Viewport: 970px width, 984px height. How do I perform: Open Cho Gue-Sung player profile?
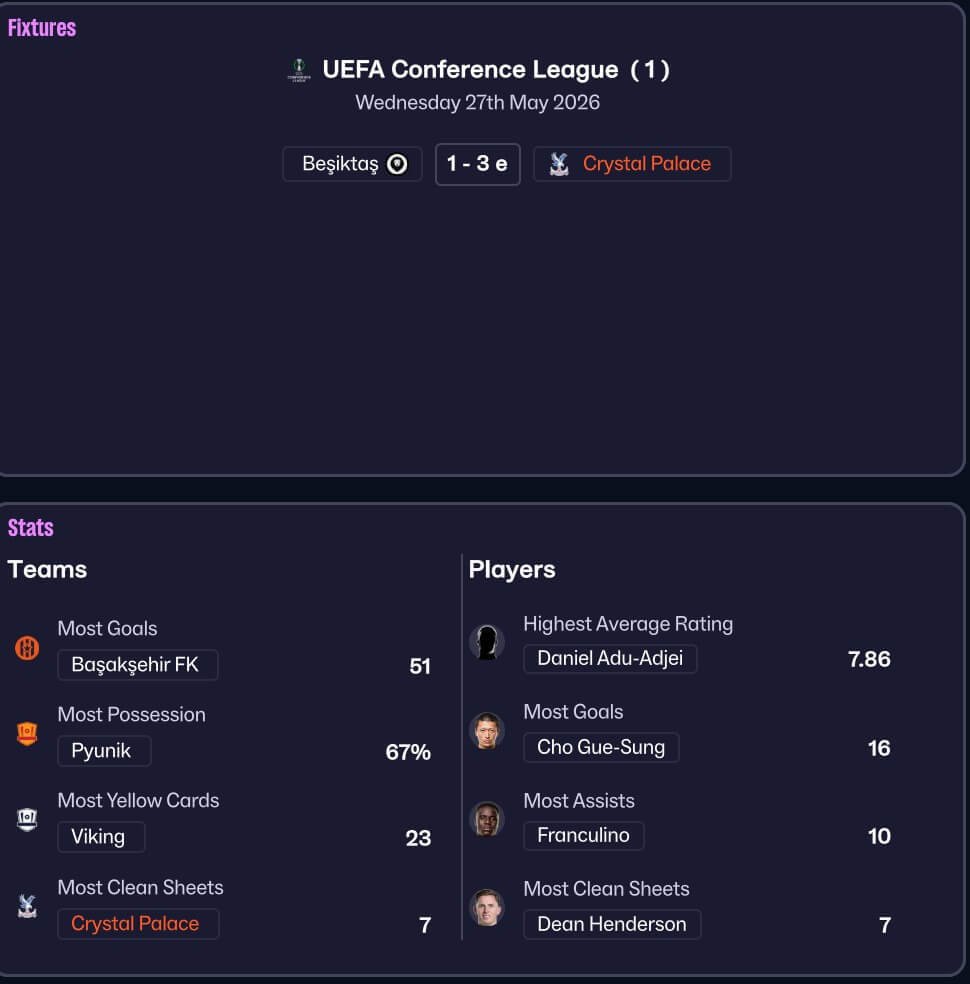(x=601, y=747)
